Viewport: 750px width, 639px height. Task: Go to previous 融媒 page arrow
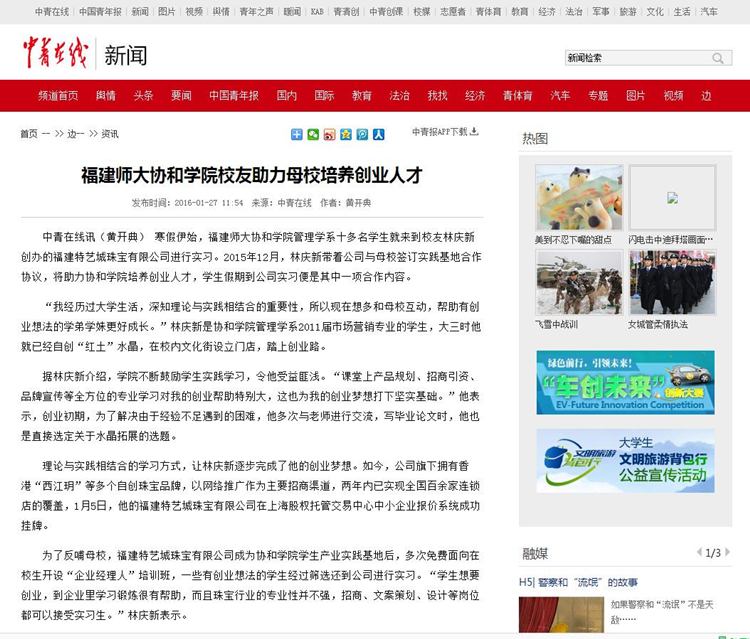pyautogui.click(x=699, y=552)
